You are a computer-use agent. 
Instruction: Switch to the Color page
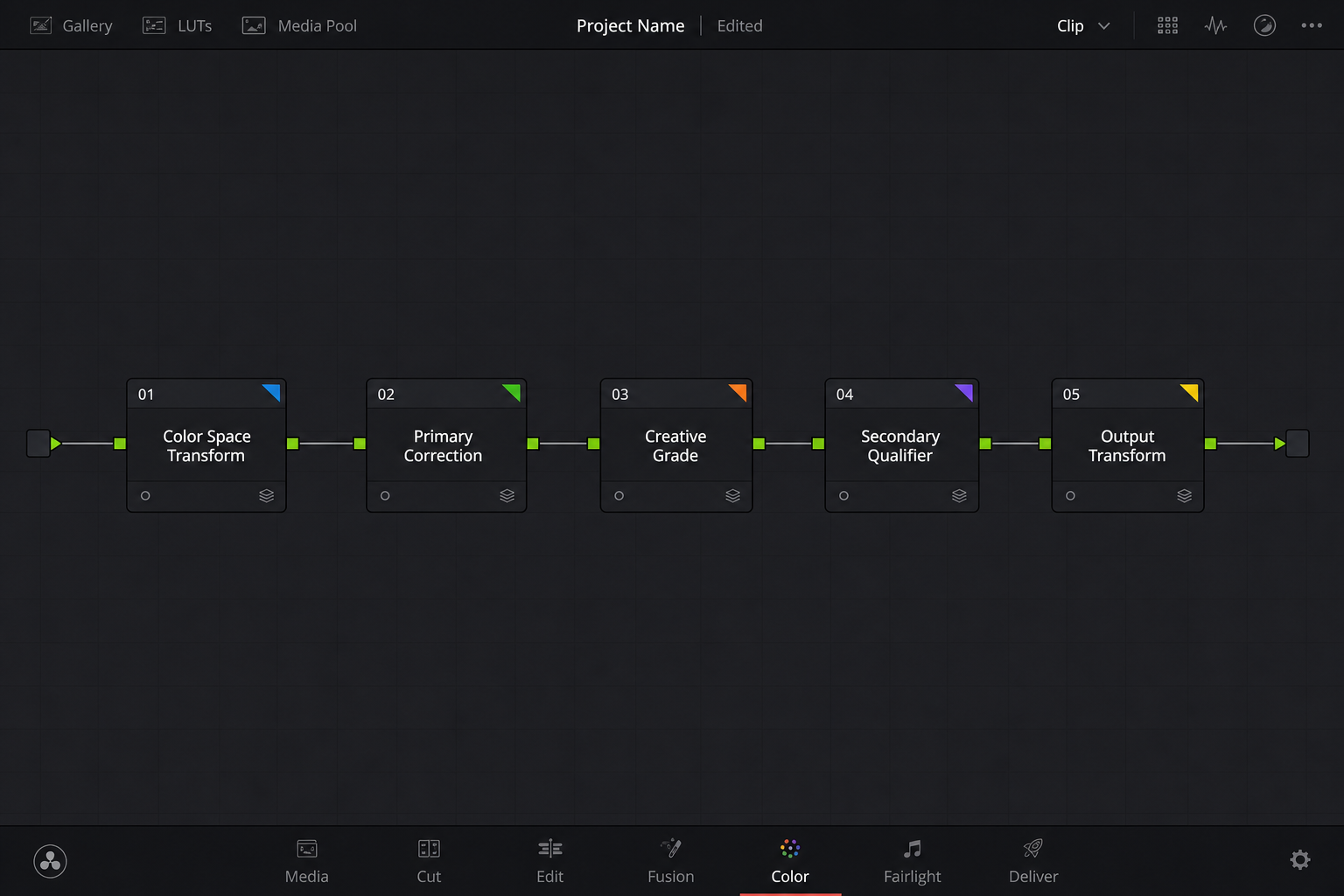790,862
